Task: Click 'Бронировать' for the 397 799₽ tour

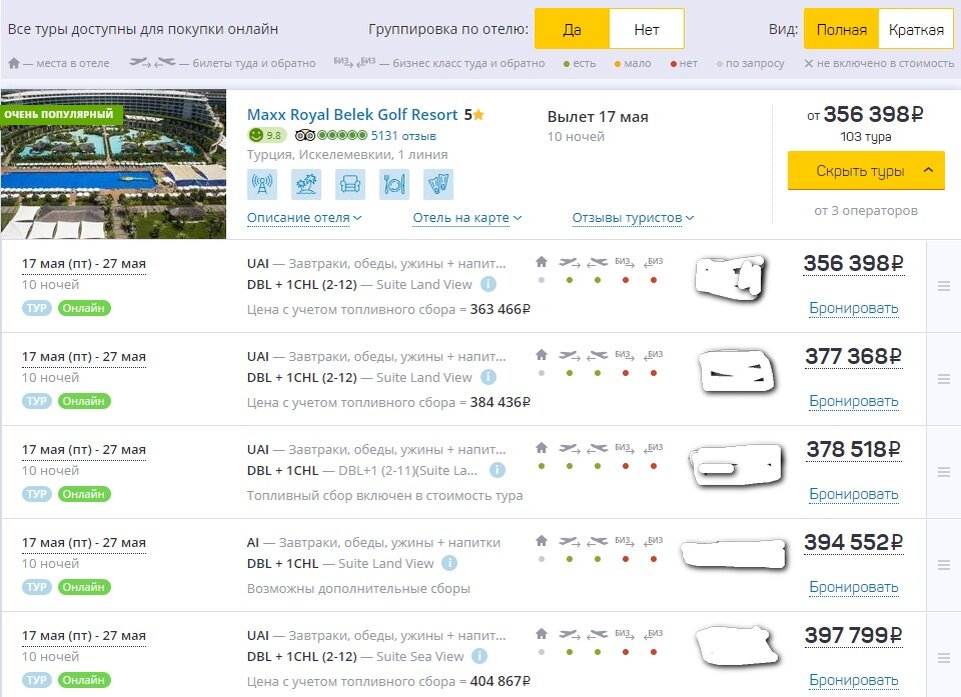Action: click(x=853, y=680)
